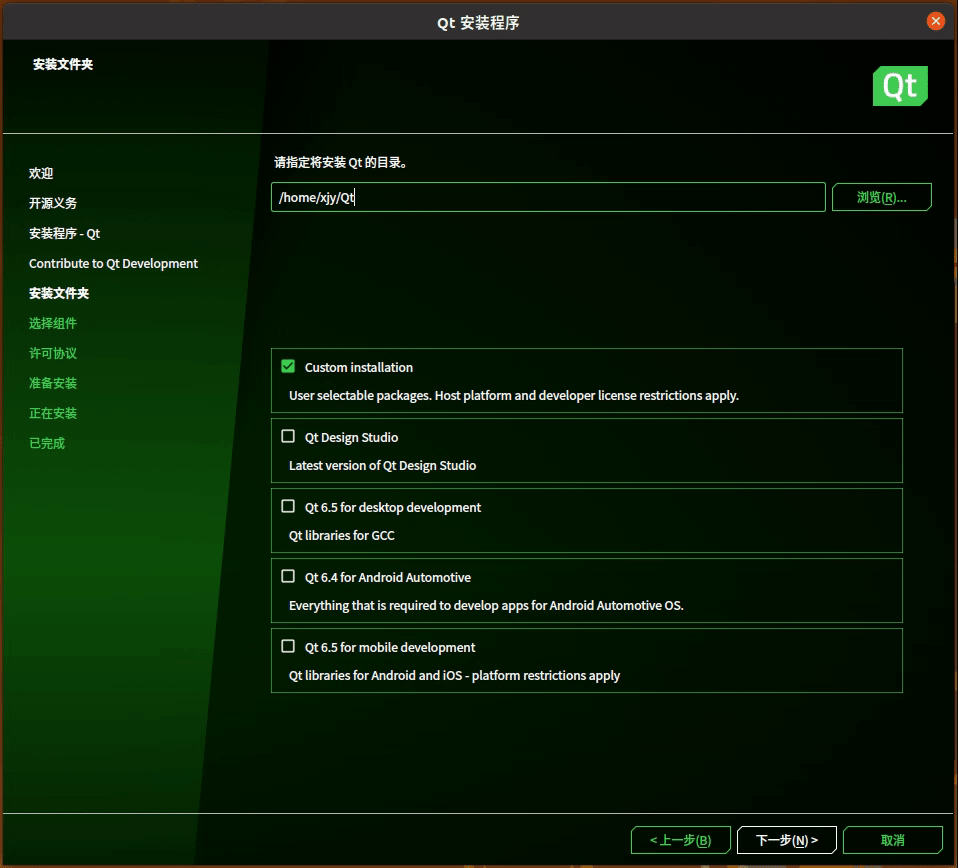
Task: Click the 请指定将安装 Qt 的目录 label
Action: tap(341, 162)
